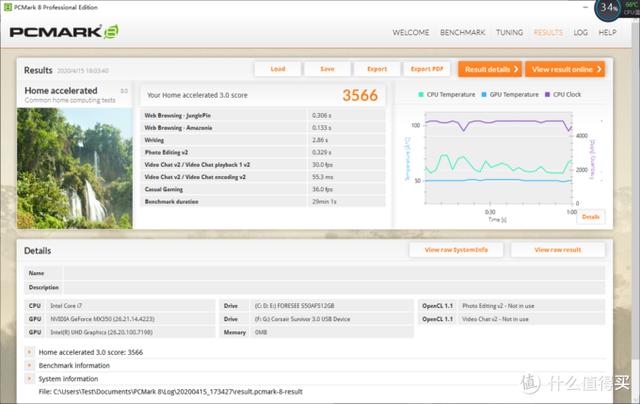The image size is (640, 404).
Task: Toggle GPU Temperature legend swatch
Action: (x=484, y=94)
